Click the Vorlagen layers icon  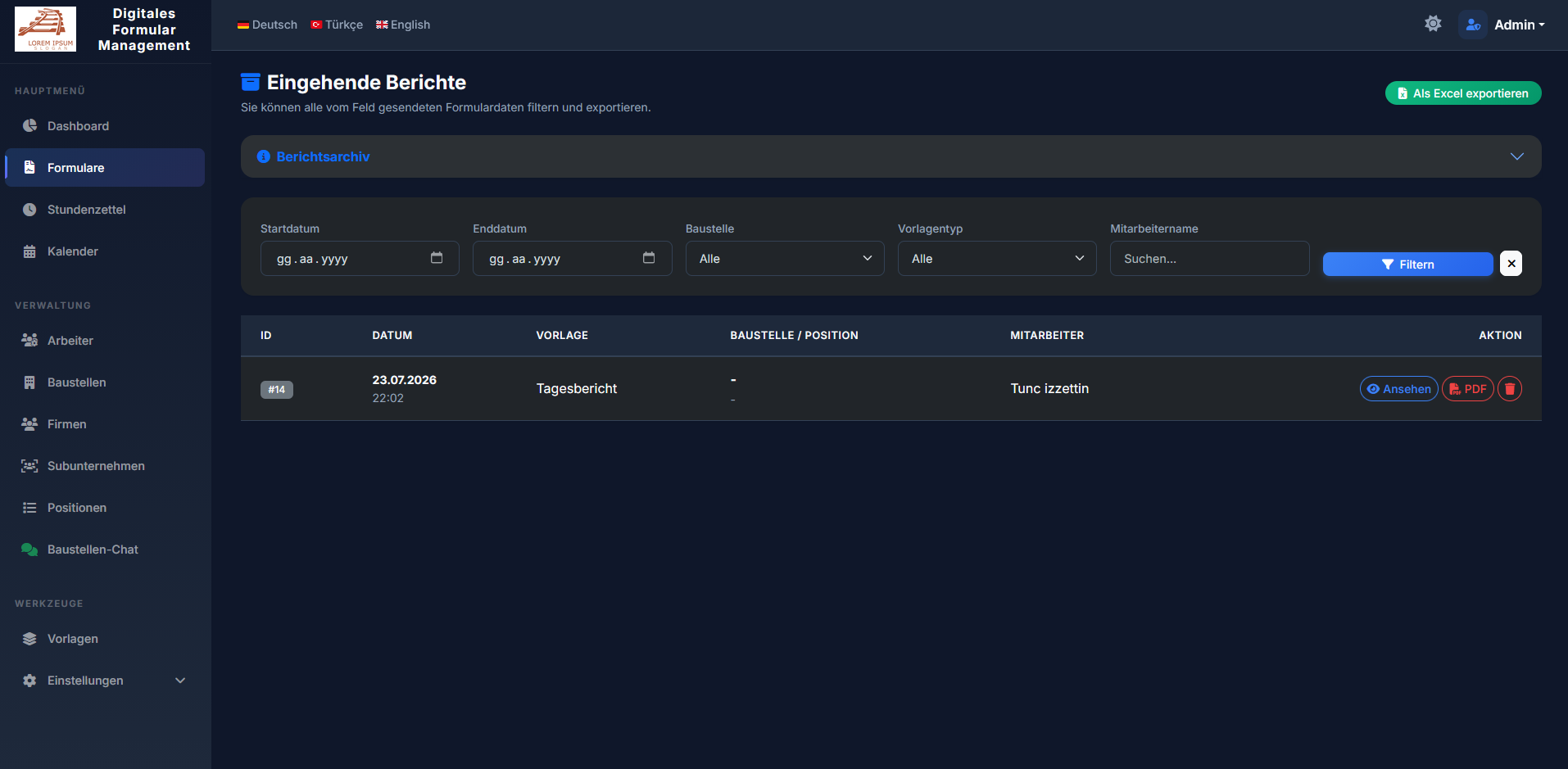click(29, 638)
